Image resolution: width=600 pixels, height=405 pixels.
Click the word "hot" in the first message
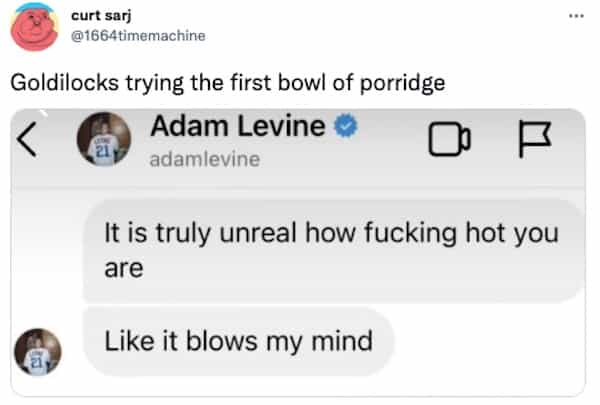click(x=491, y=234)
